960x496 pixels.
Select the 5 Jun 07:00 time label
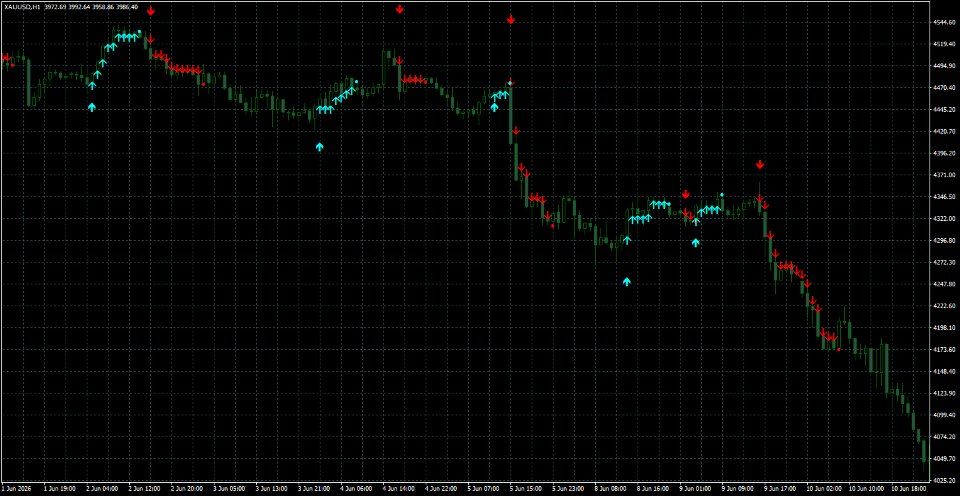click(484, 489)
